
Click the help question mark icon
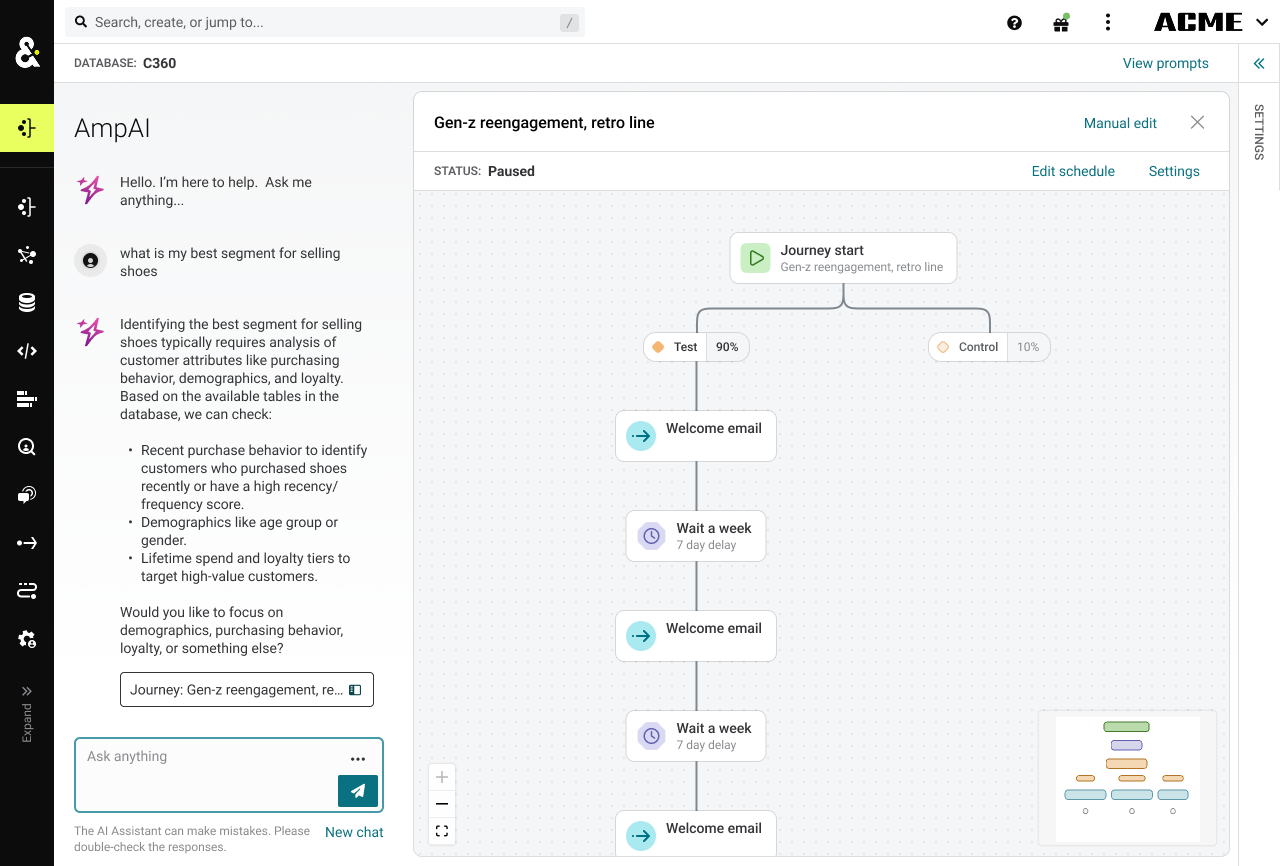[x=1014, y=23]
